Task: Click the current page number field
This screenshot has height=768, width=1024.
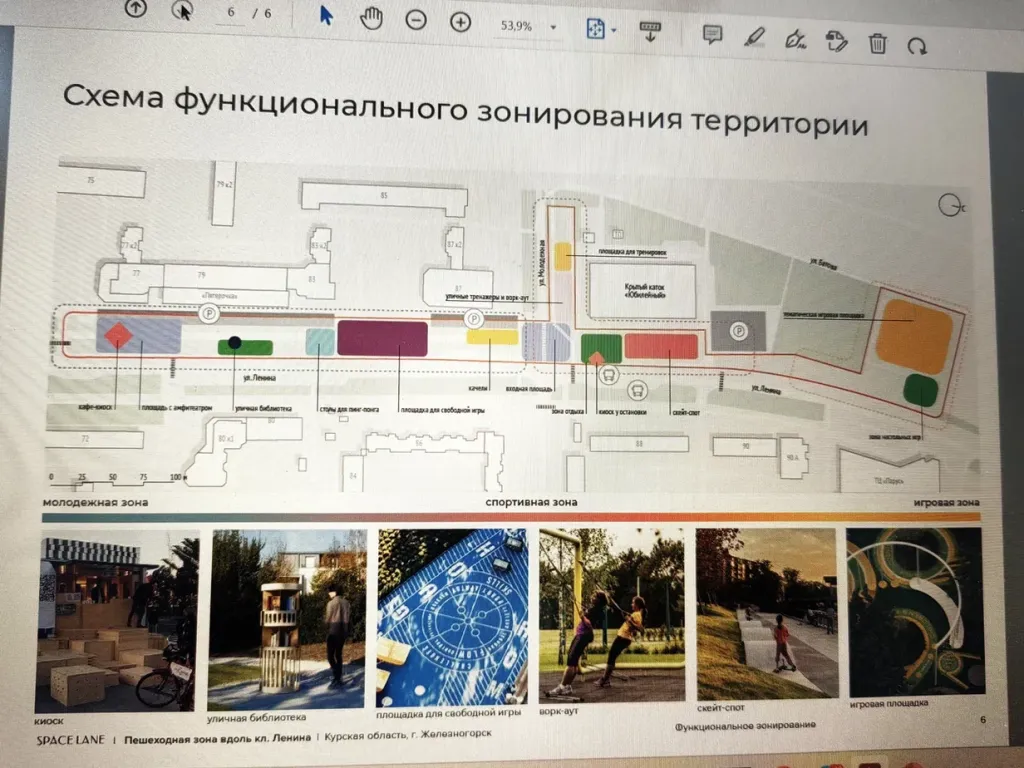Action: 231,12
